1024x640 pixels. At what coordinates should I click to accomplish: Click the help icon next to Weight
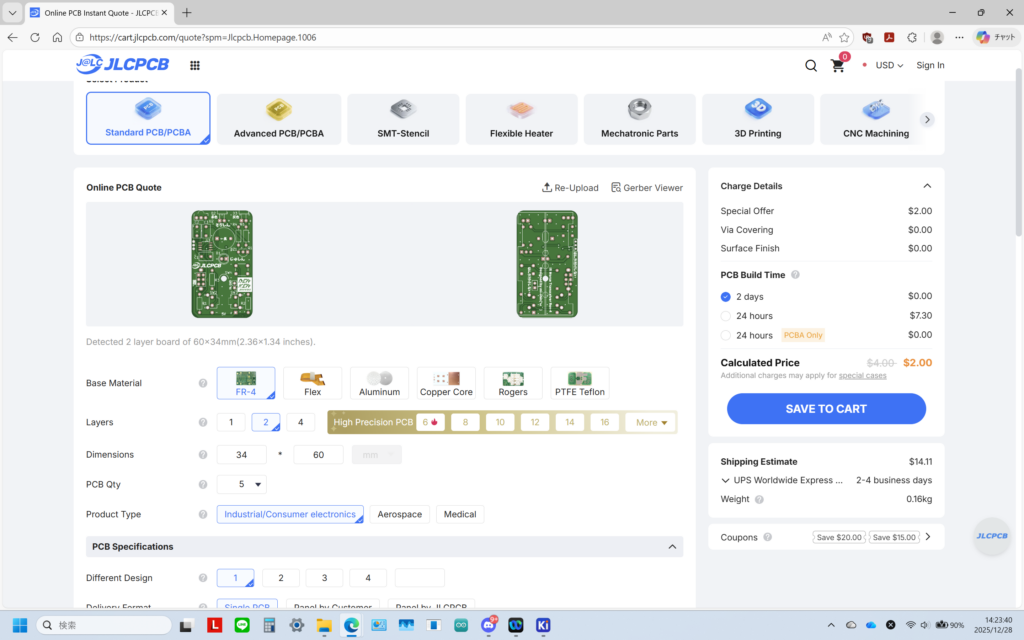click(x=759, y=499)
